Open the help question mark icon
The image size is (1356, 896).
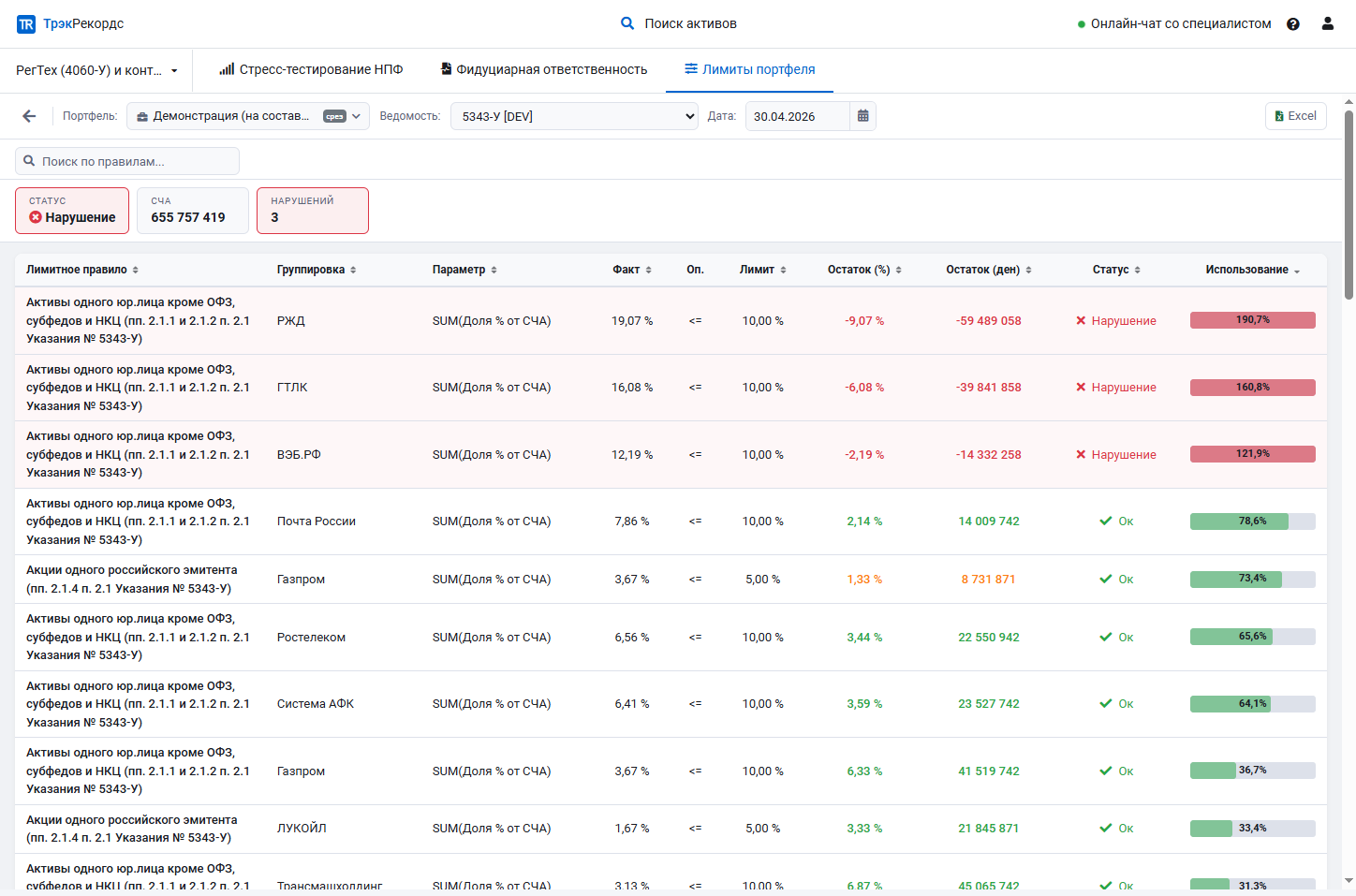coord(1293,24)
